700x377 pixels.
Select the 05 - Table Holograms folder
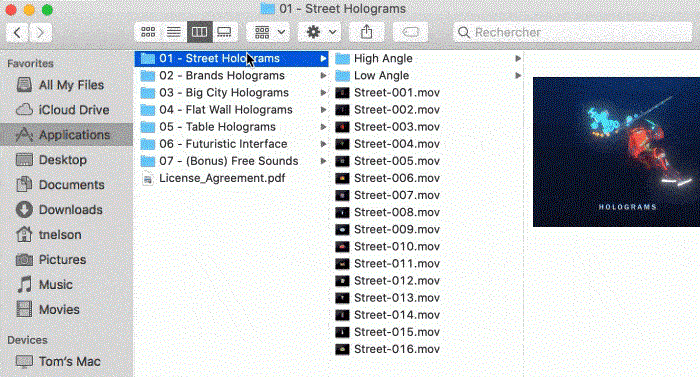(x=231, y=127)
